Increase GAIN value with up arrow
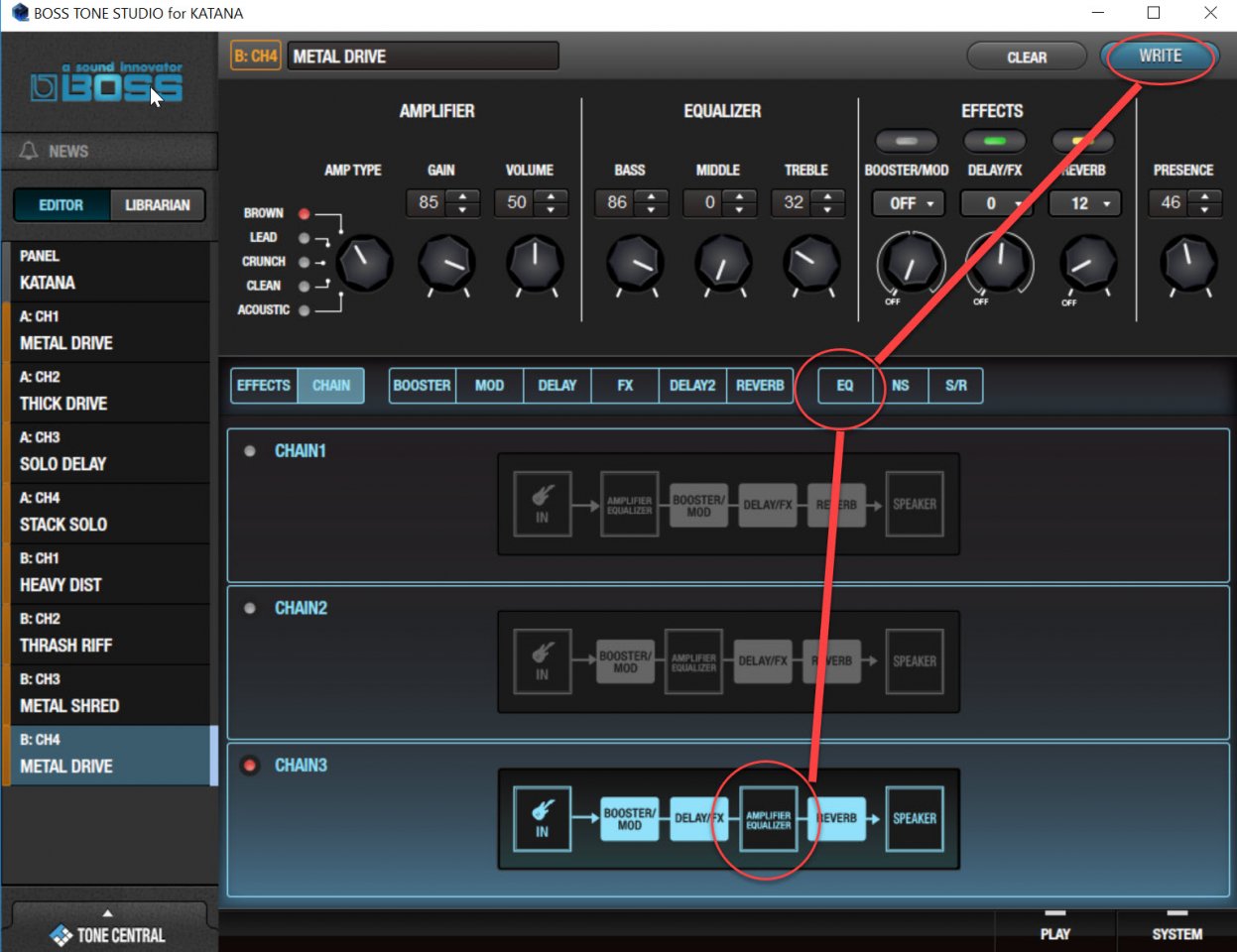 pyautogui.click(x=463, y=196)
